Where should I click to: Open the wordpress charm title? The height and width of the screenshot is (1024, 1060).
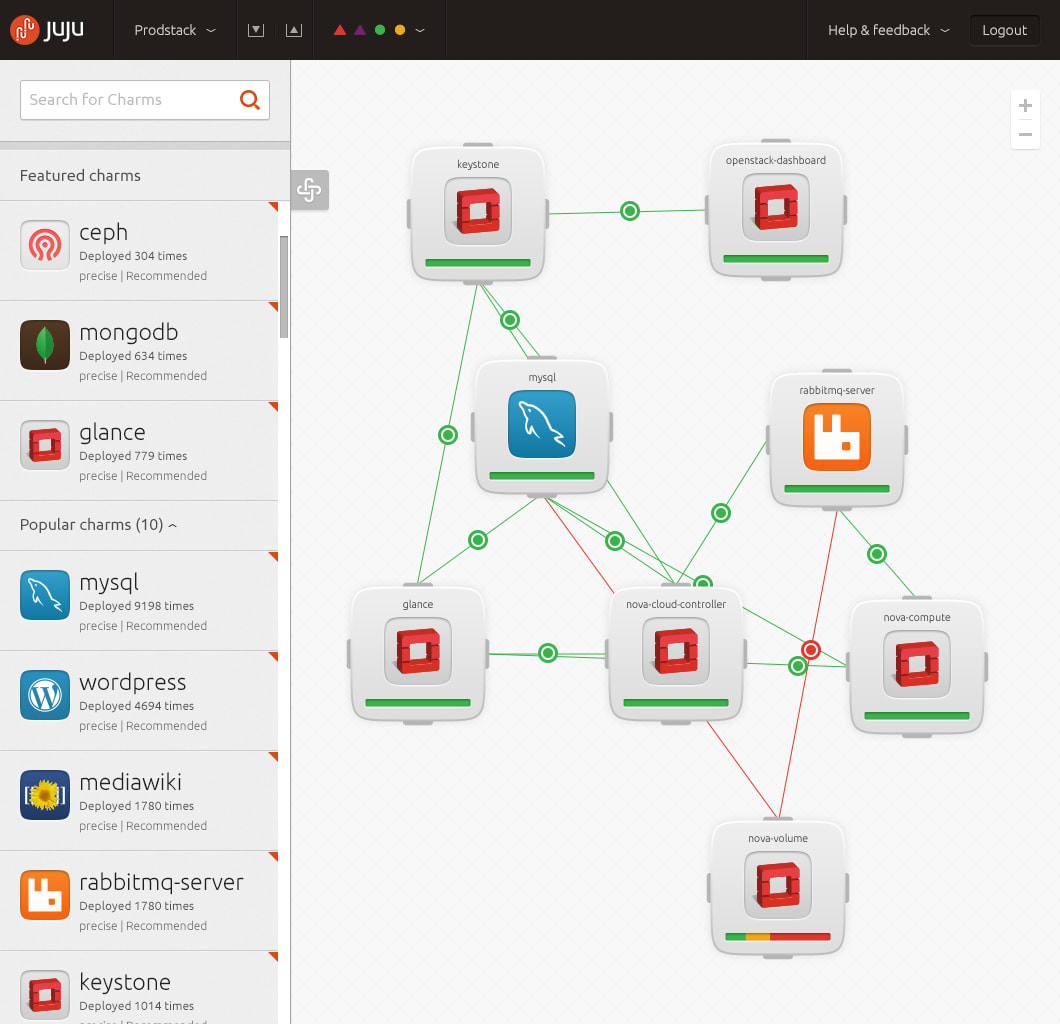tap(132, 682)
